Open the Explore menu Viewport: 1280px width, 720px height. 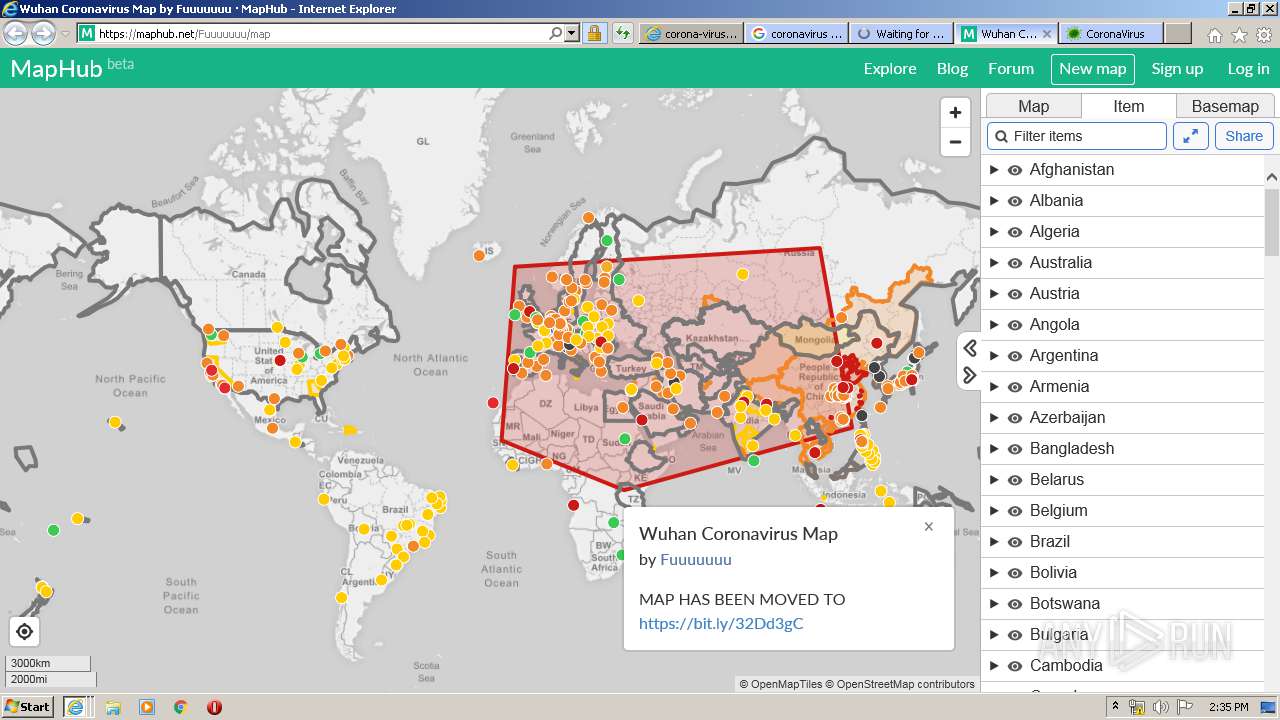coord(890,69)
